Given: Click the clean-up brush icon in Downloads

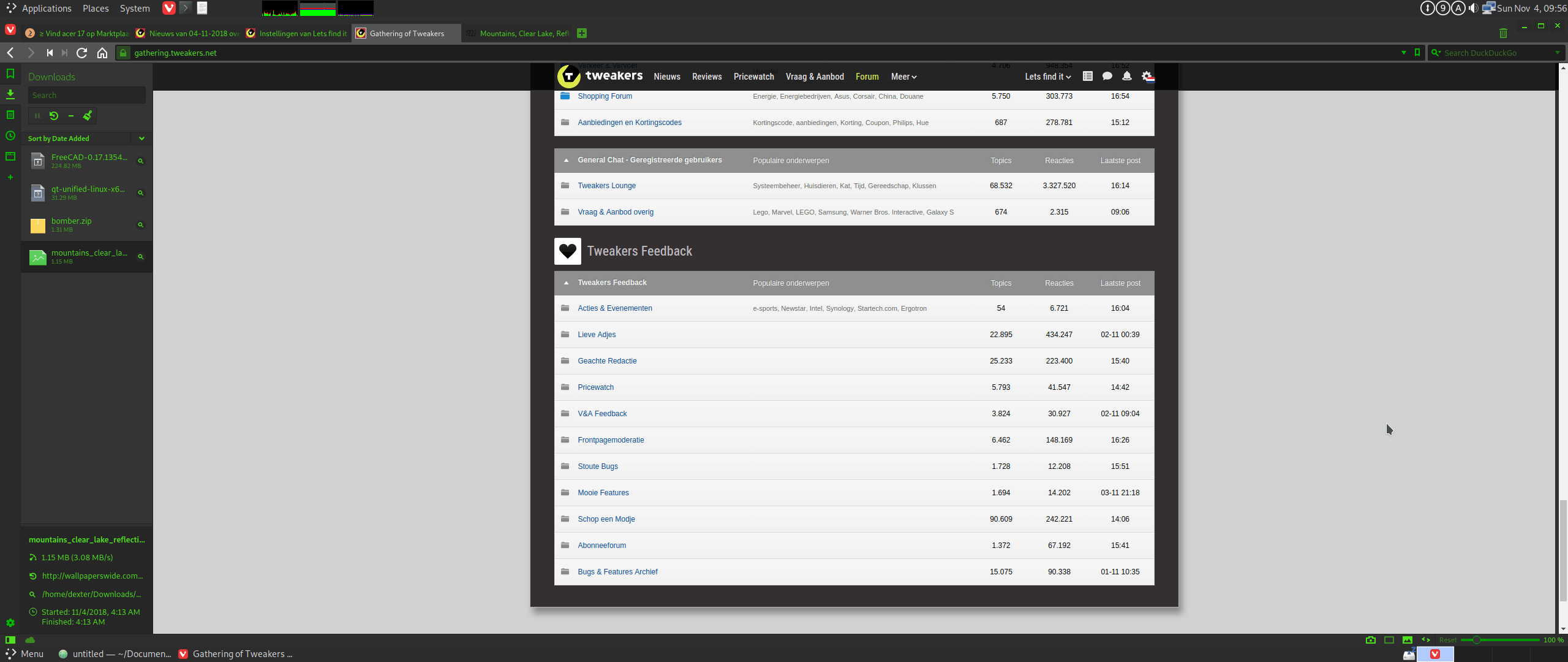Looking at the screenshot, I should pyautogui.click(x=88, y=115).
